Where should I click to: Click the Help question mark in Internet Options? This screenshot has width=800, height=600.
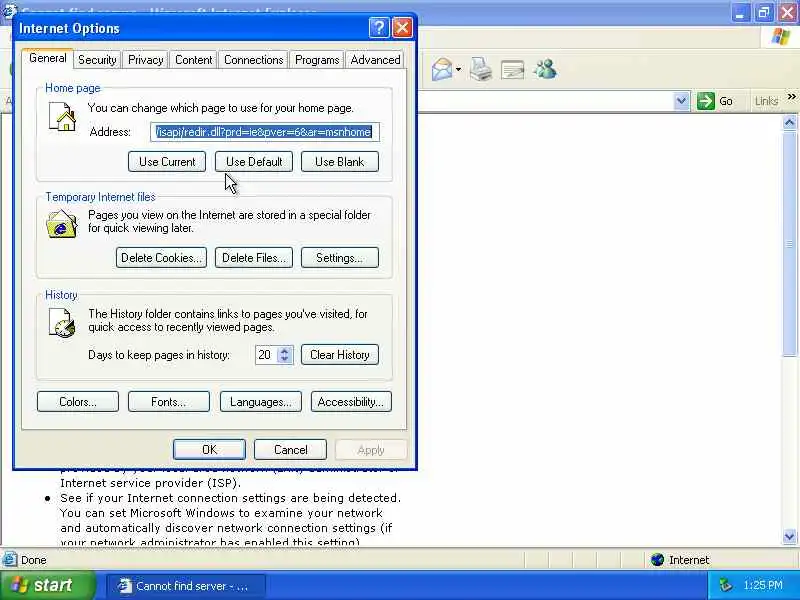(x=379, y=28)
